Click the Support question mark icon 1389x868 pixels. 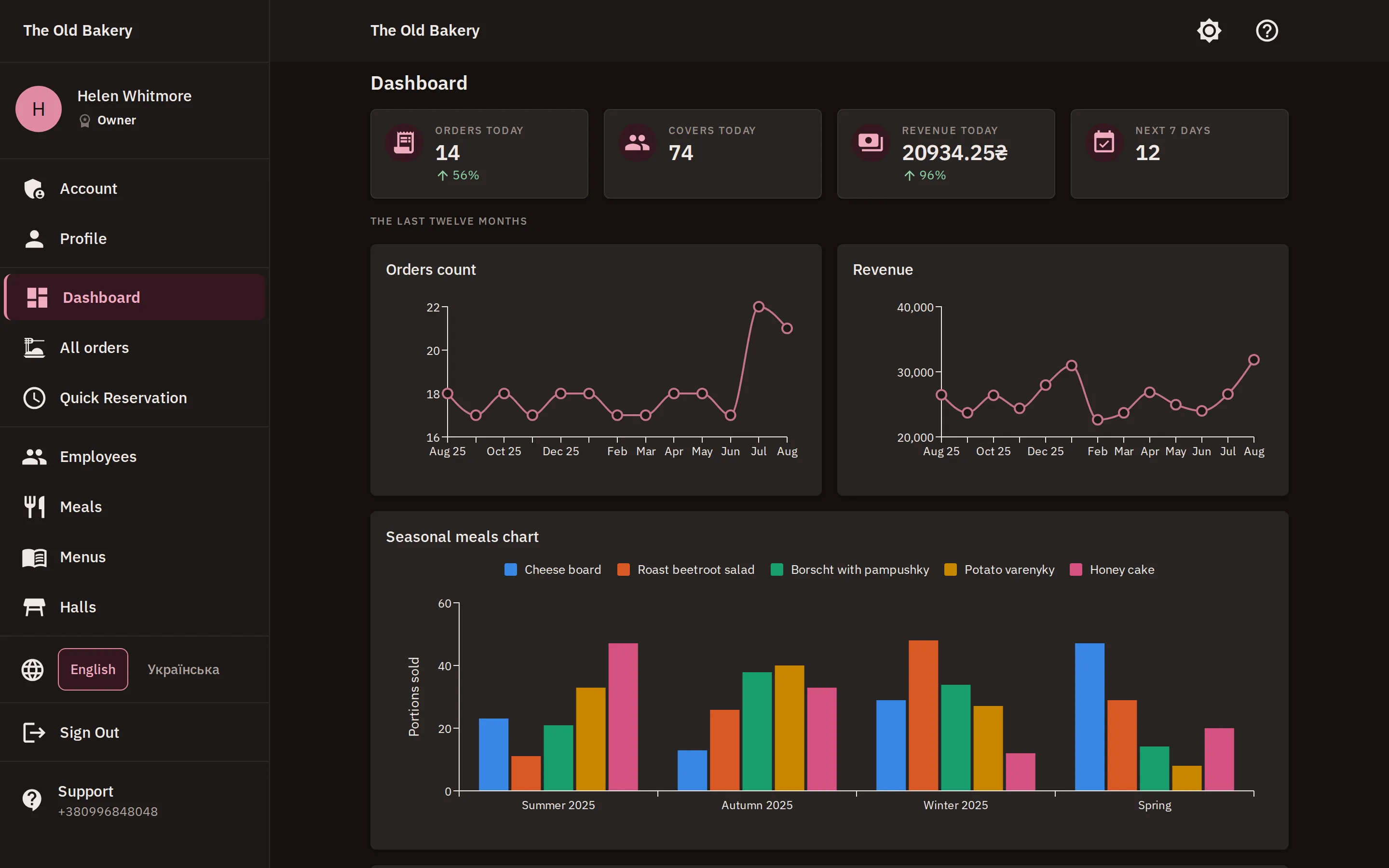coord(32,799)
